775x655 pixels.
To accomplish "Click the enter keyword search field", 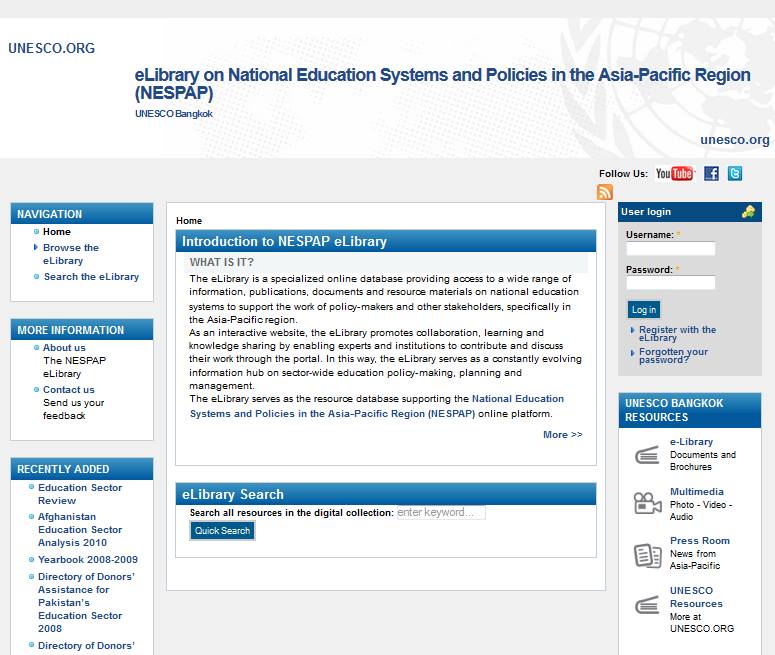I will tap(441, 513).
